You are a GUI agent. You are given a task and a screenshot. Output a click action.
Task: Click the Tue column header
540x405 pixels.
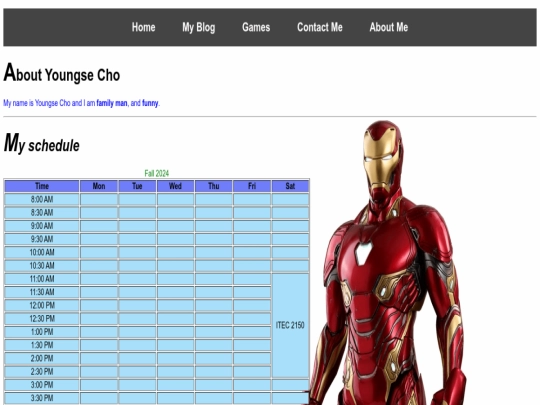click(x=137, y=186)
